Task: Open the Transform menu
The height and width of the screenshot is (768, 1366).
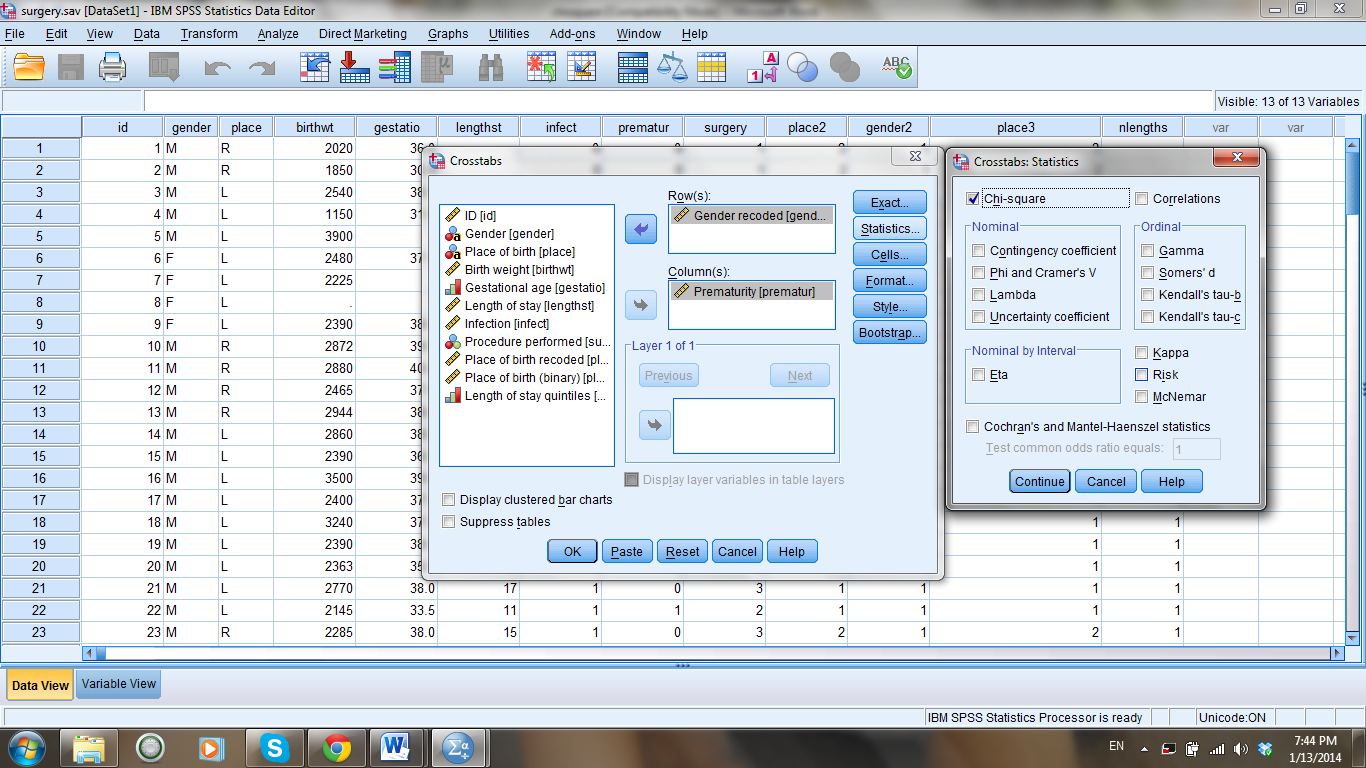Action: 209,33
